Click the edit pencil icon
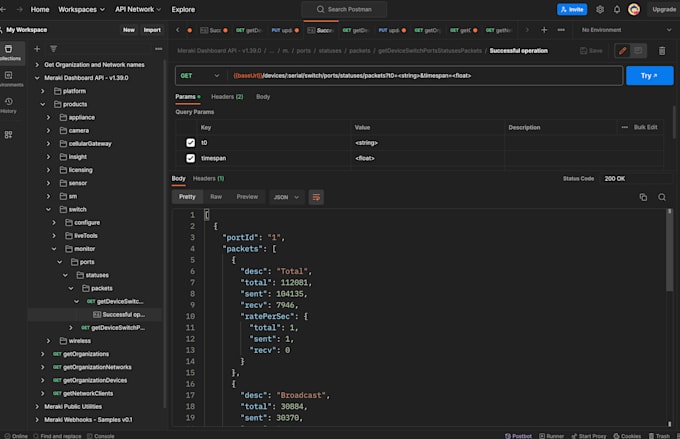The image size is (680, 439). tap(622, 51)
